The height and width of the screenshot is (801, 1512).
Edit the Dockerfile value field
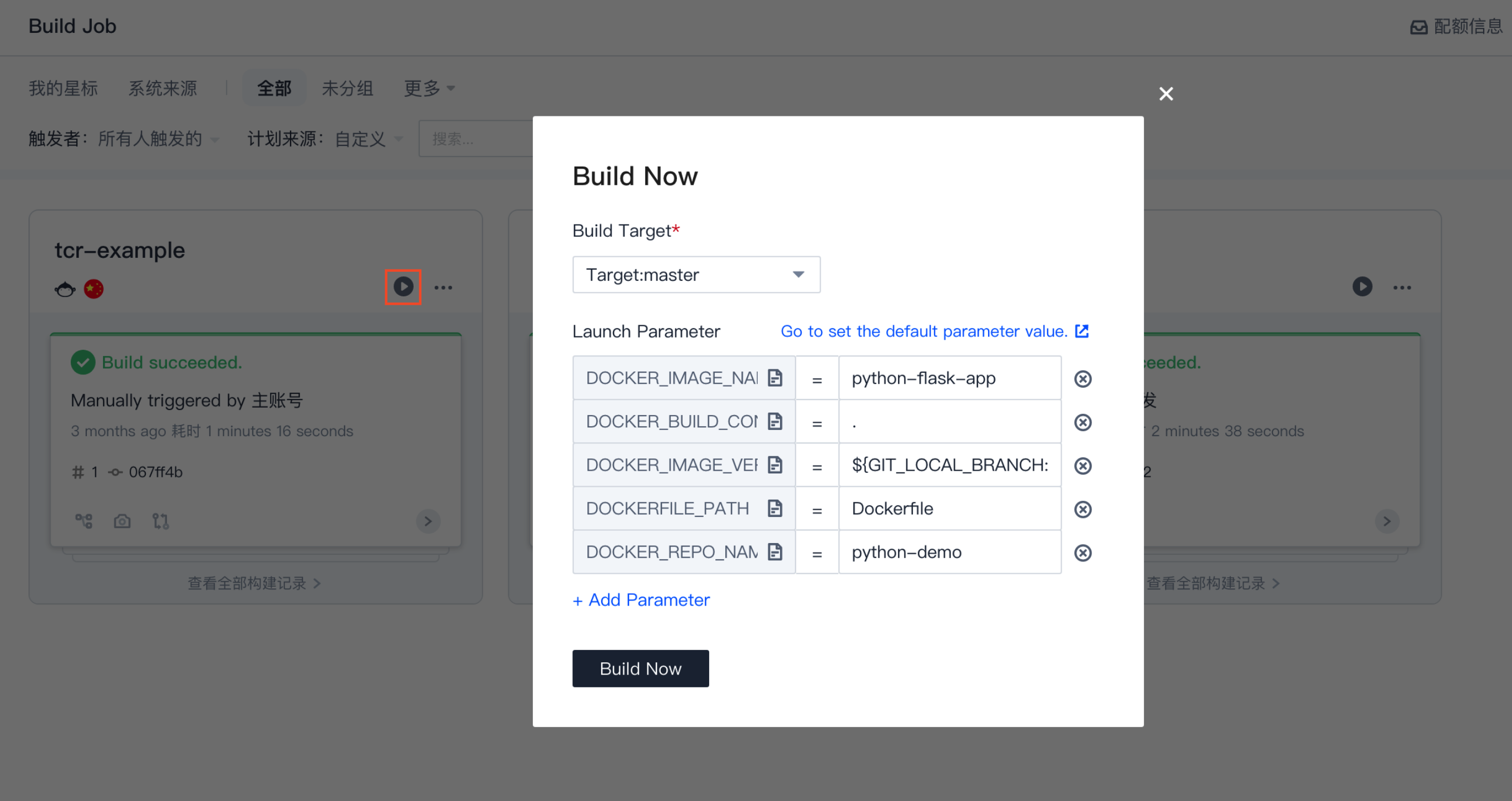click(950, 509)
